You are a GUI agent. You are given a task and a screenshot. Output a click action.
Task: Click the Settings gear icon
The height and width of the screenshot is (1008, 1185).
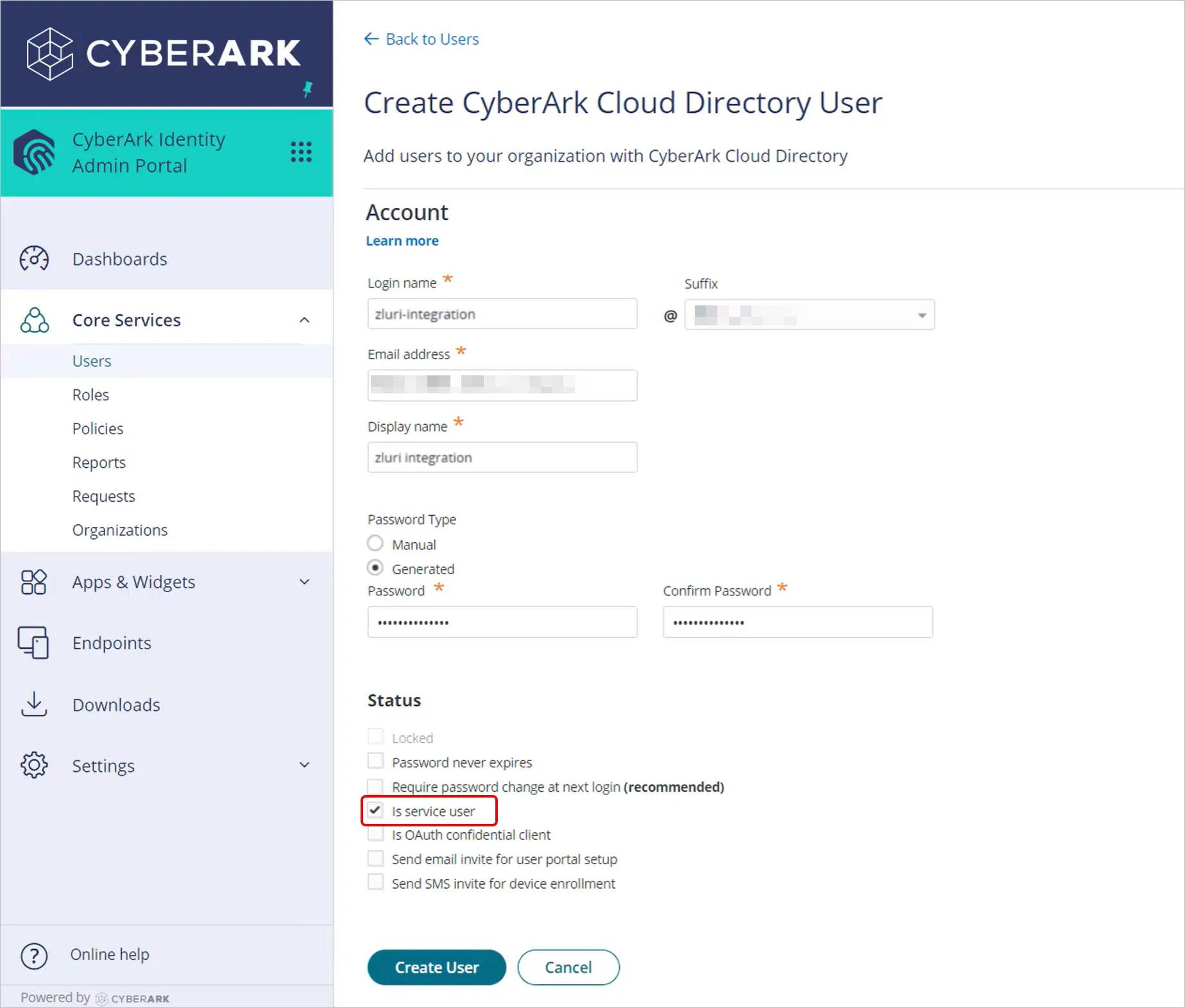34,765
